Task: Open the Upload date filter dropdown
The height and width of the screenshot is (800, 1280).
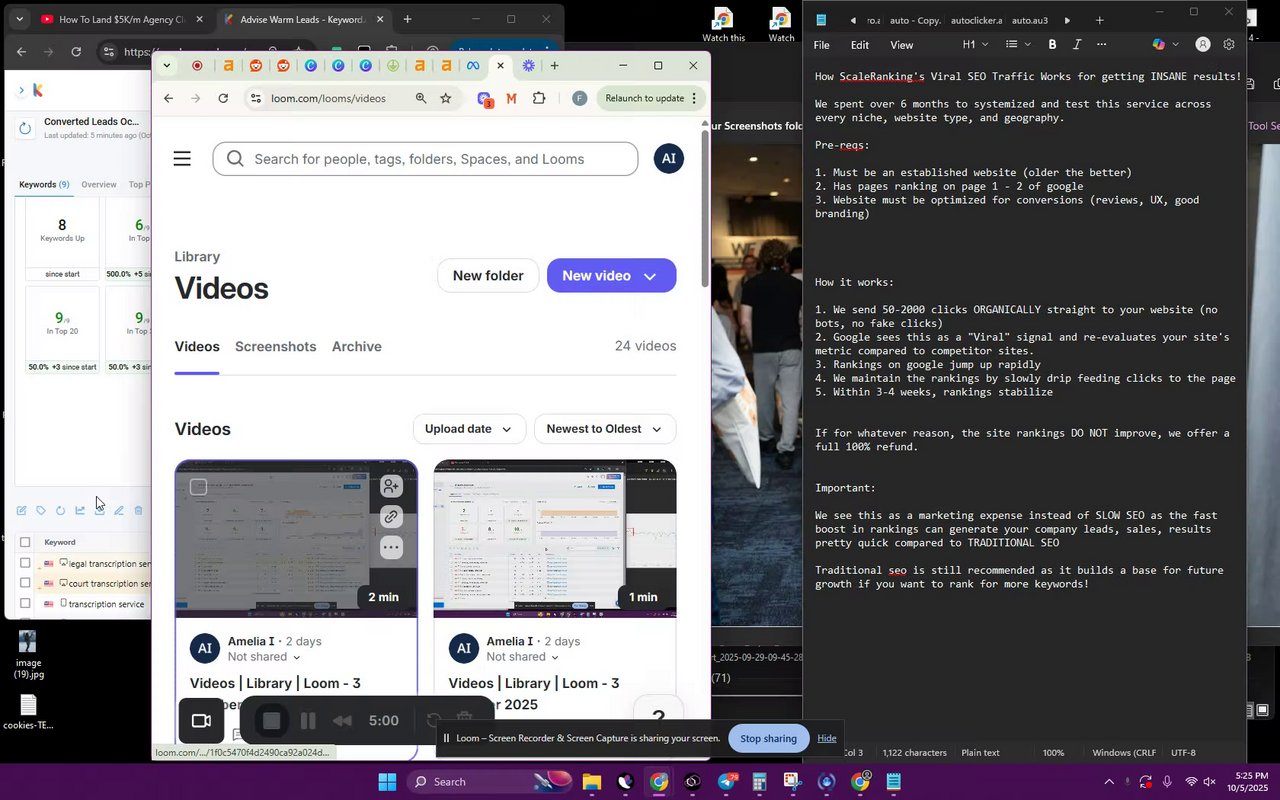Action: pyautogui.click(x=468, y=429)
